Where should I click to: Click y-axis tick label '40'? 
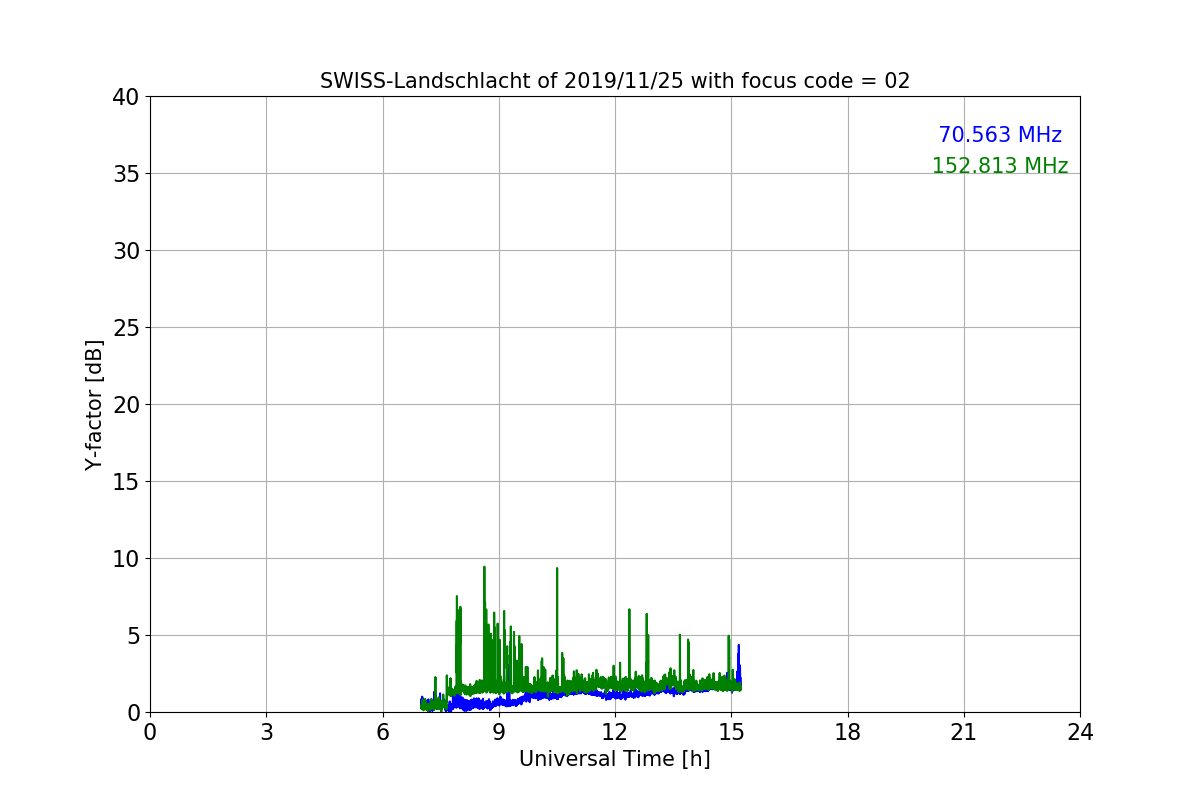click(x=126, y=97)
